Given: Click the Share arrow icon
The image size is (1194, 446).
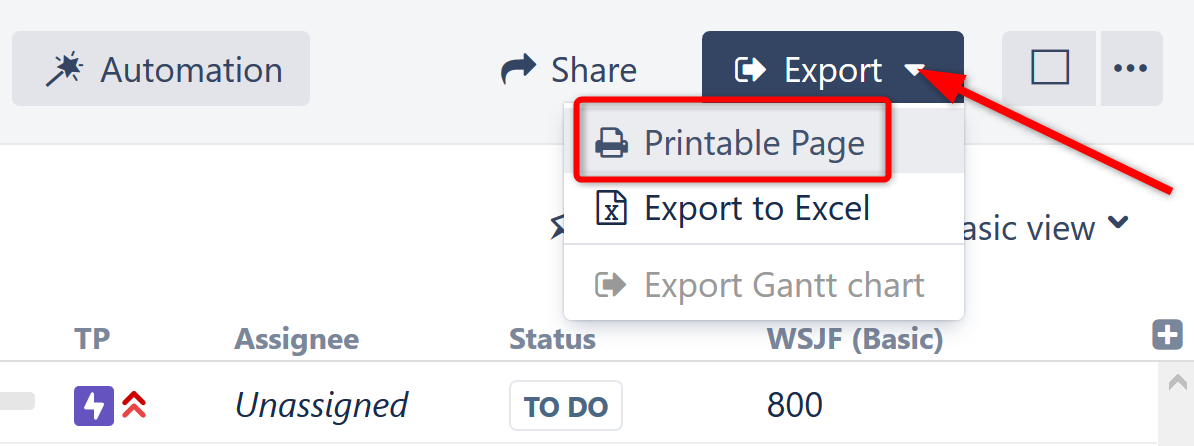Looking at the screenshot, I should pos(518,70).
